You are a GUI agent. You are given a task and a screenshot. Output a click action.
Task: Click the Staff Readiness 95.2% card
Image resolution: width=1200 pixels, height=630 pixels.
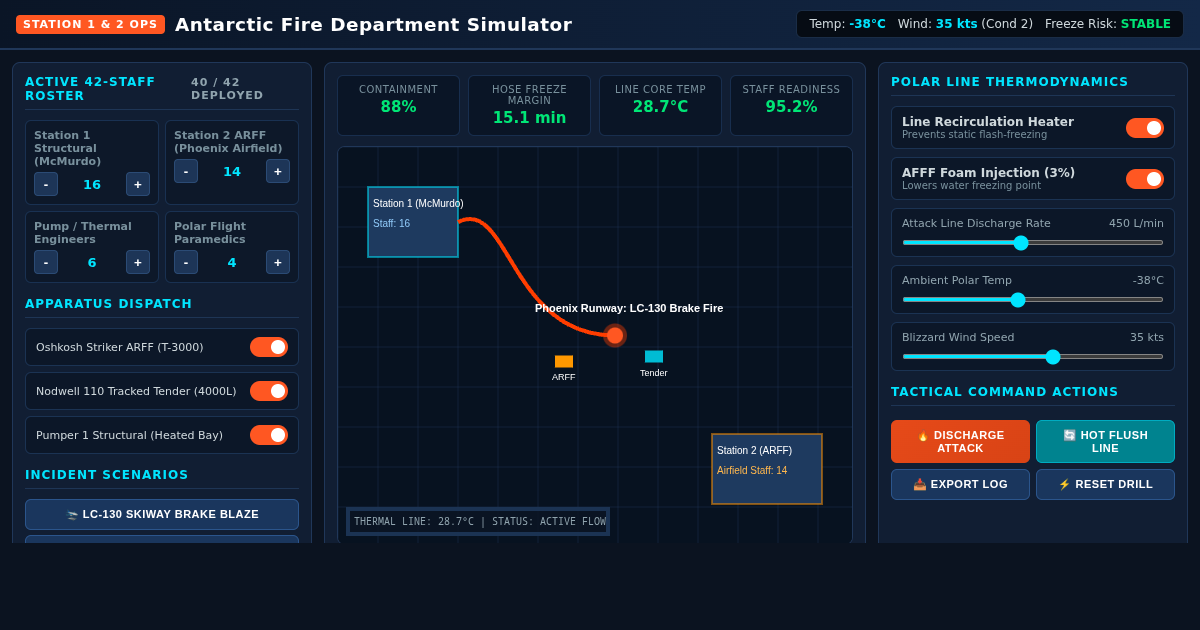(791, 106)
